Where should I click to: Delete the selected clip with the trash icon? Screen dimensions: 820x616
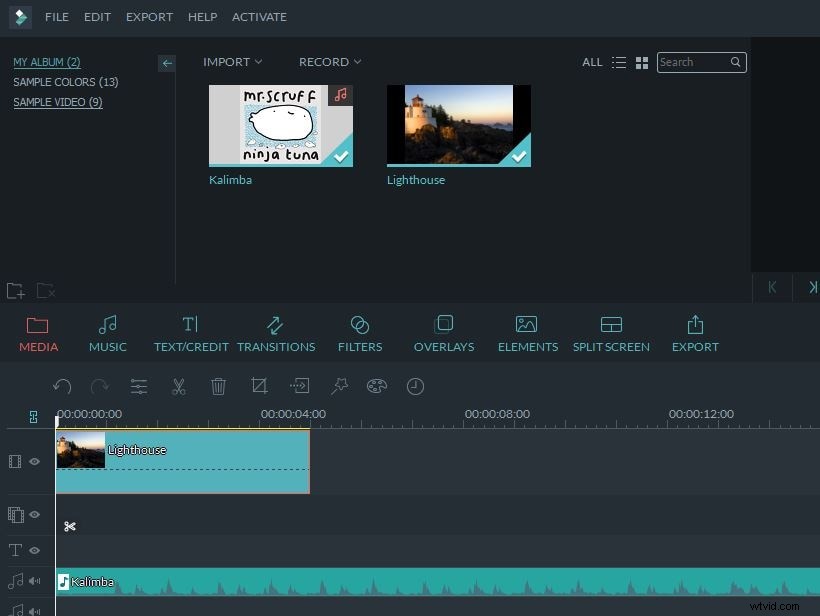pos(219,386)
